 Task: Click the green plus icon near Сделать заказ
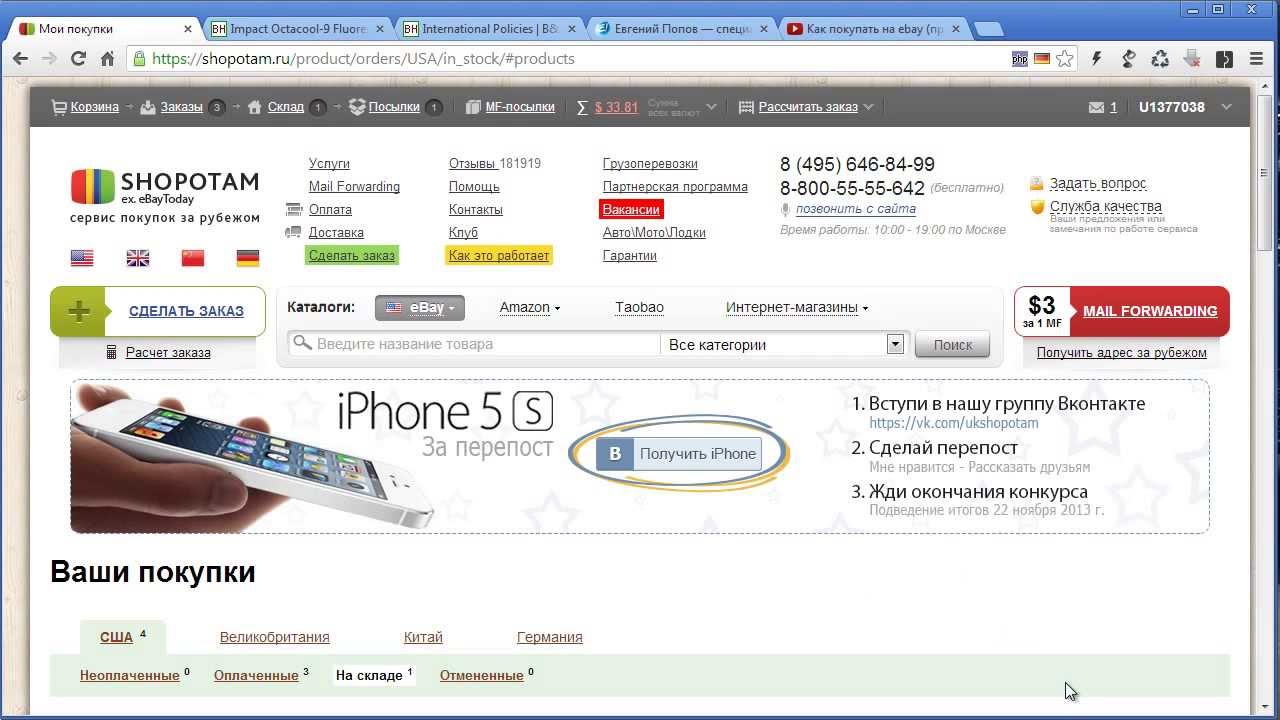tap(78, 311)
